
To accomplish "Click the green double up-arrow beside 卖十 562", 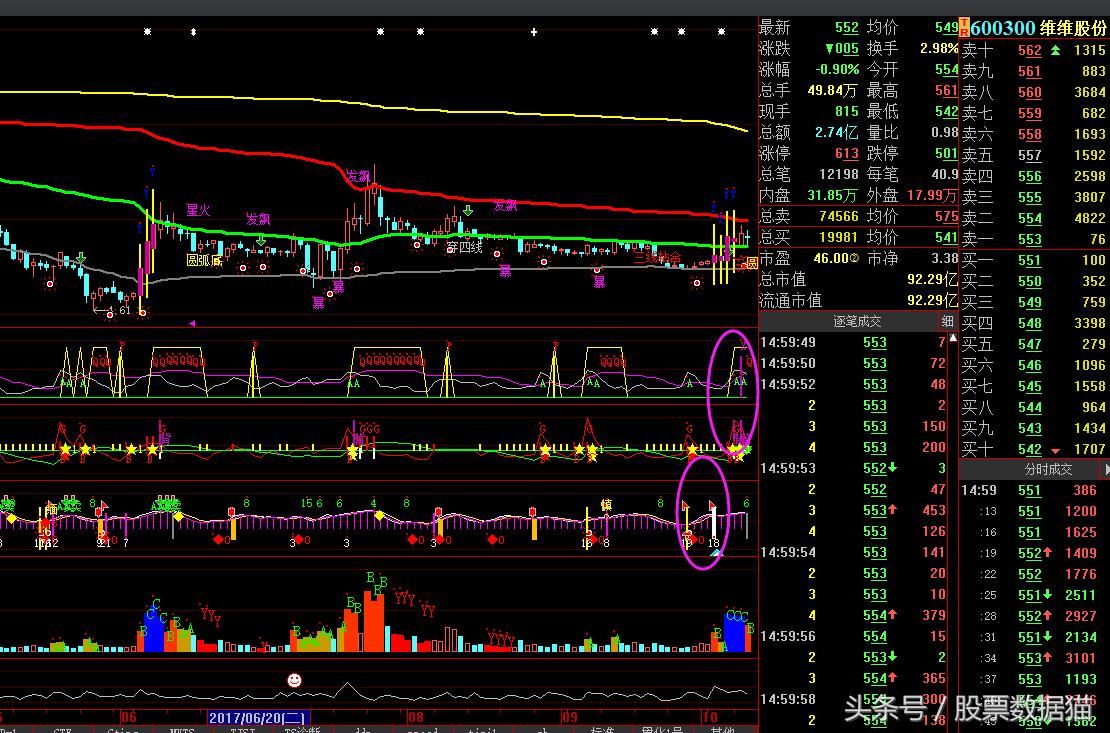I will pyautogui.click(x=1055, y=50).
